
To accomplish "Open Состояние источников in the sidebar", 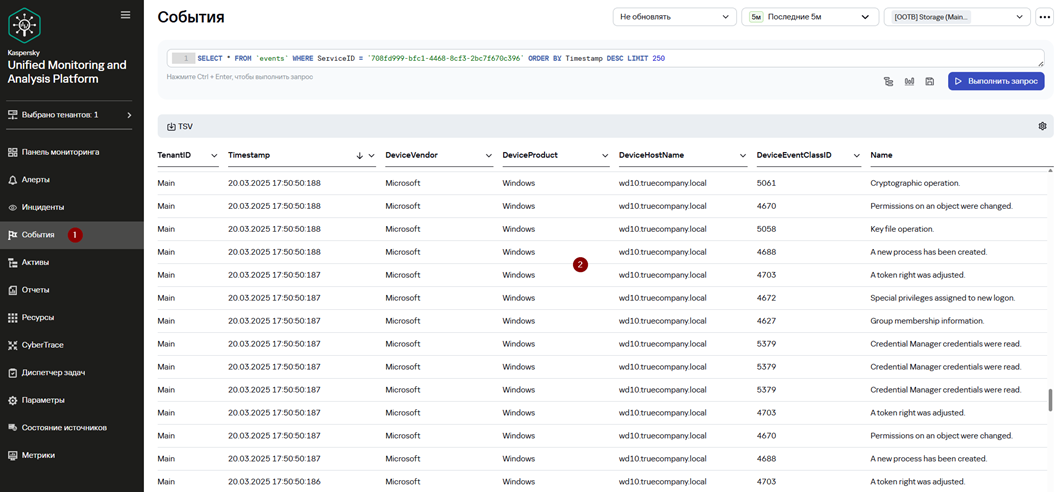I will (72, 428).
